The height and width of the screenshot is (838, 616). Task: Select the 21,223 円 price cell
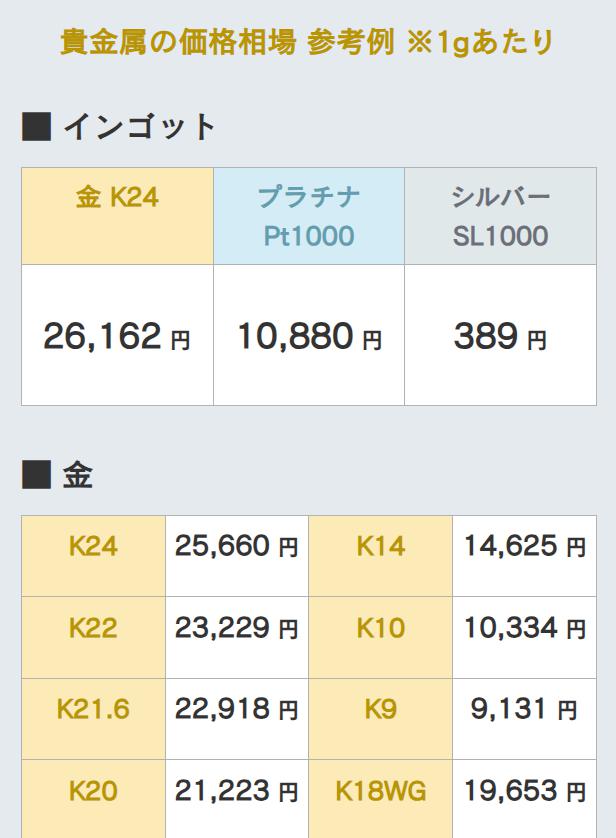tap(236, 791)
